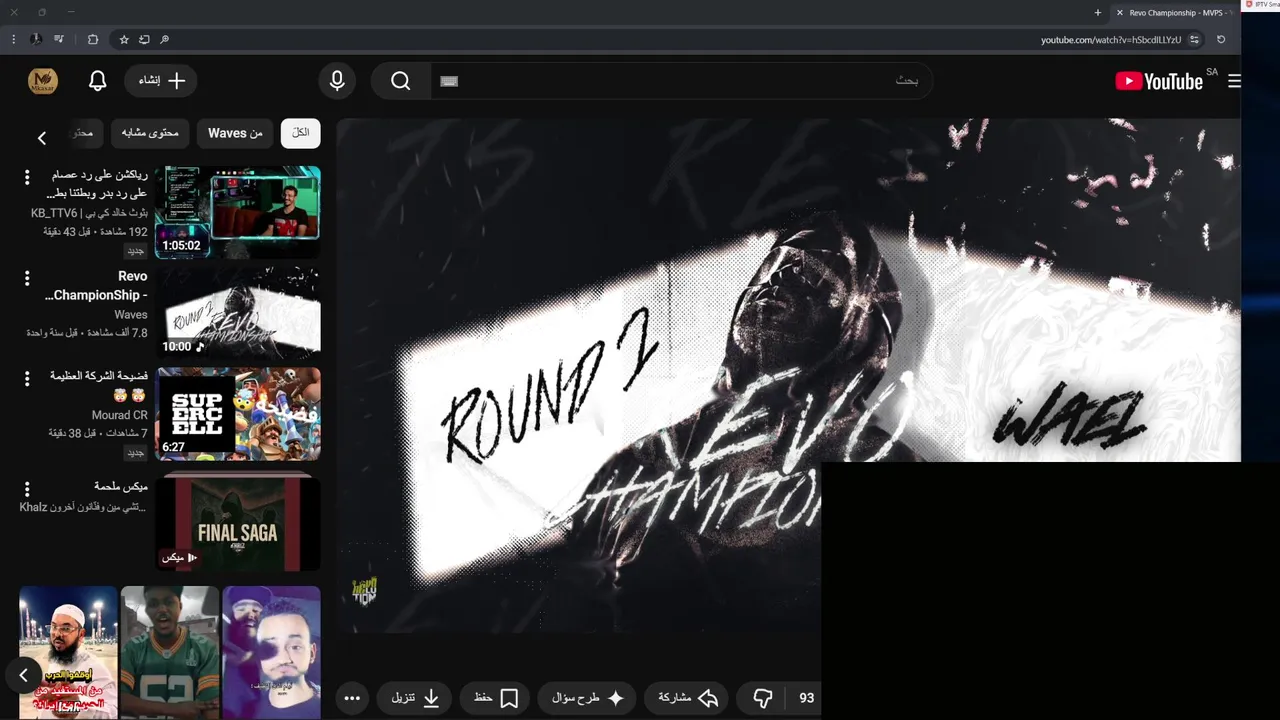Bookmark this page with the star icon
This screenshot has height=720, width=1280.
pyautogui.click(x=124, y=39)
